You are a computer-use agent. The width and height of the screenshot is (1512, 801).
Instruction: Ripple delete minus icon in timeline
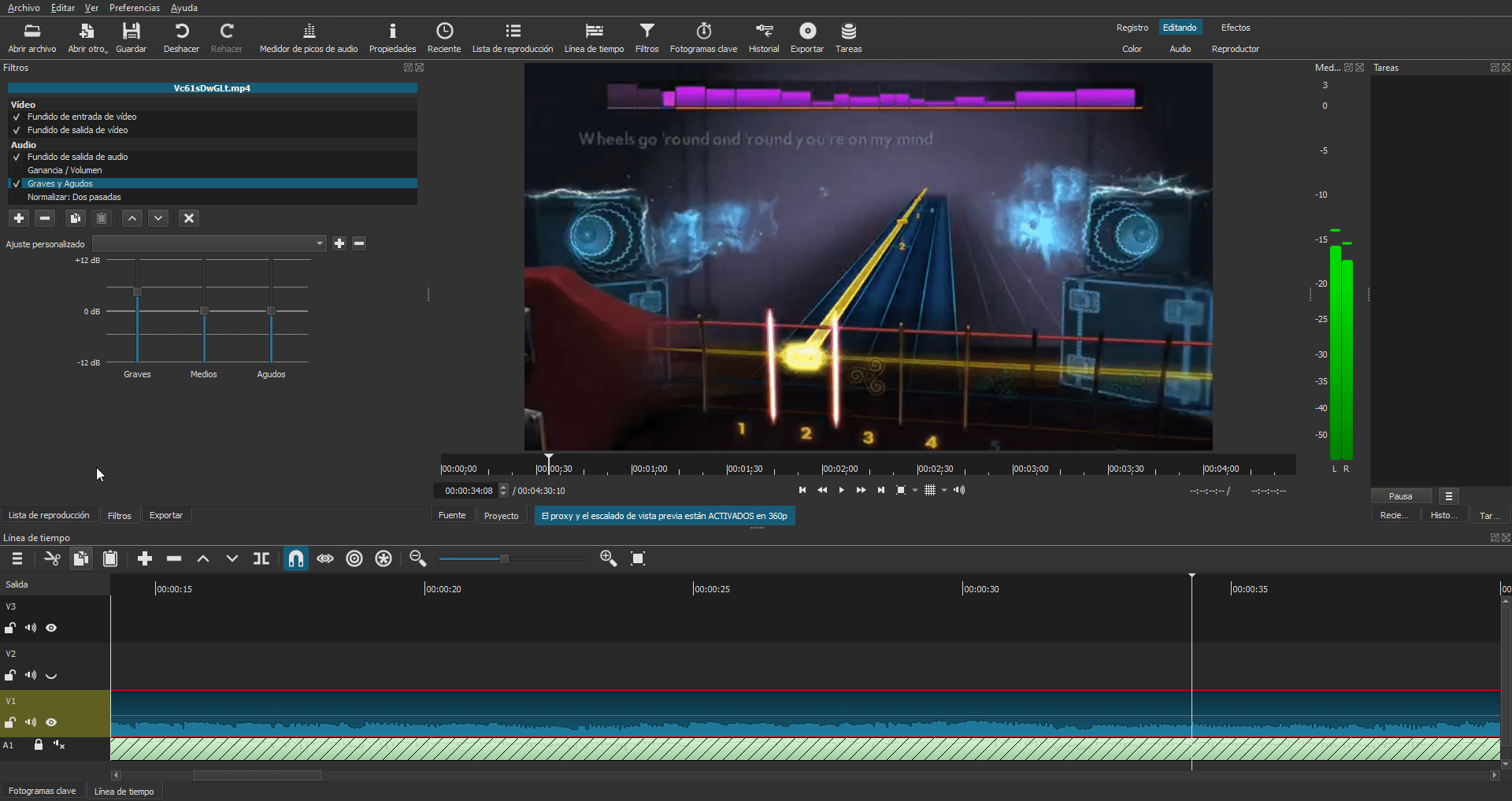point(174,558)
